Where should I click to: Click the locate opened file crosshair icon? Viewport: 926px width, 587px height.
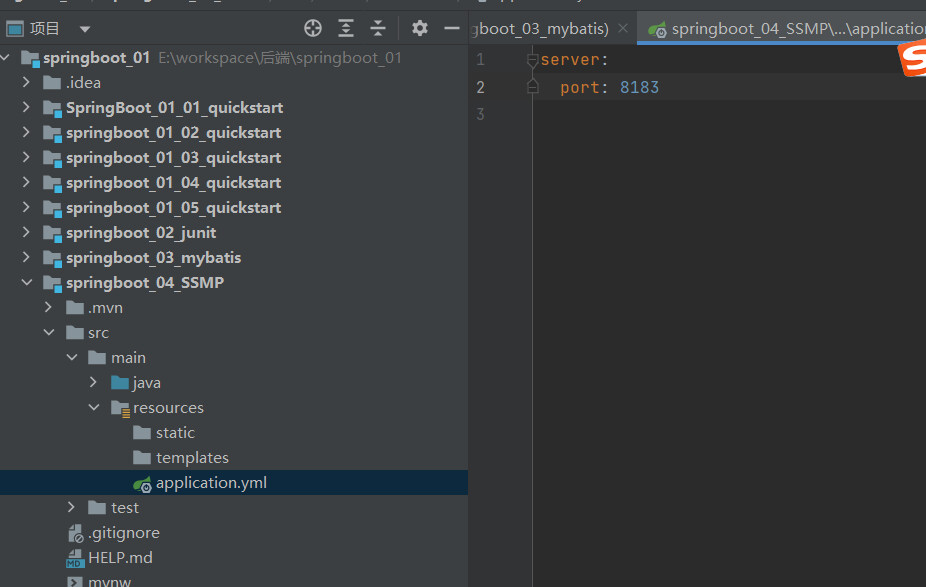point(313,28)
